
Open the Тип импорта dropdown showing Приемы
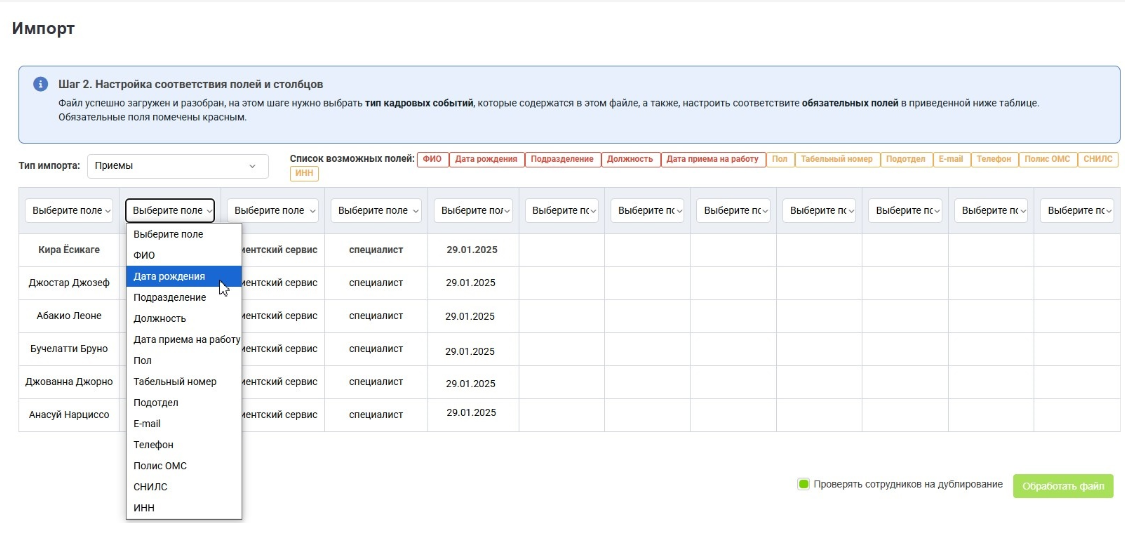(178, 166)
